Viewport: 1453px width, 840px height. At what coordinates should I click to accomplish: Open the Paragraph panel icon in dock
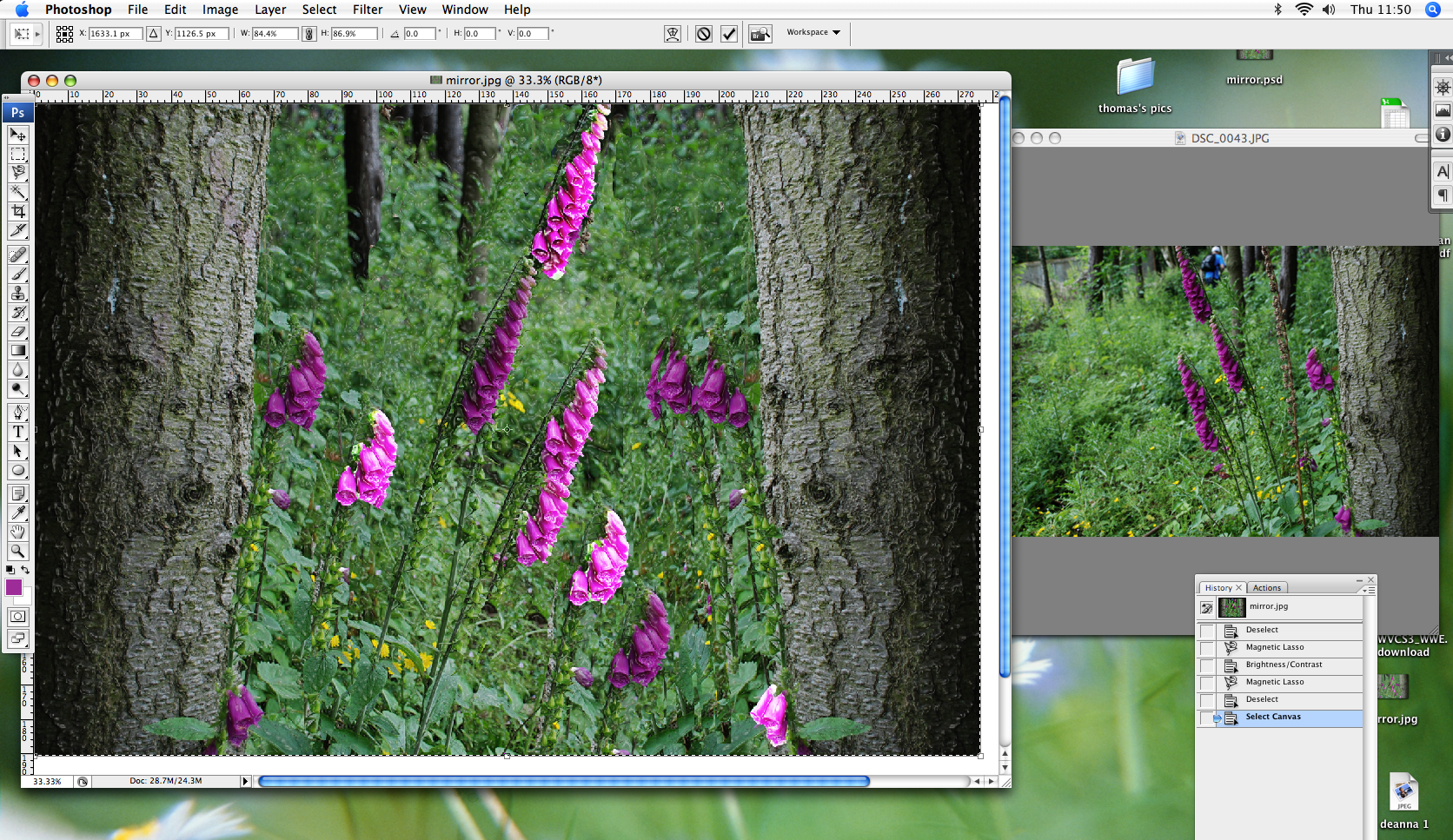pyautogui.click(x=1443, y=195)
